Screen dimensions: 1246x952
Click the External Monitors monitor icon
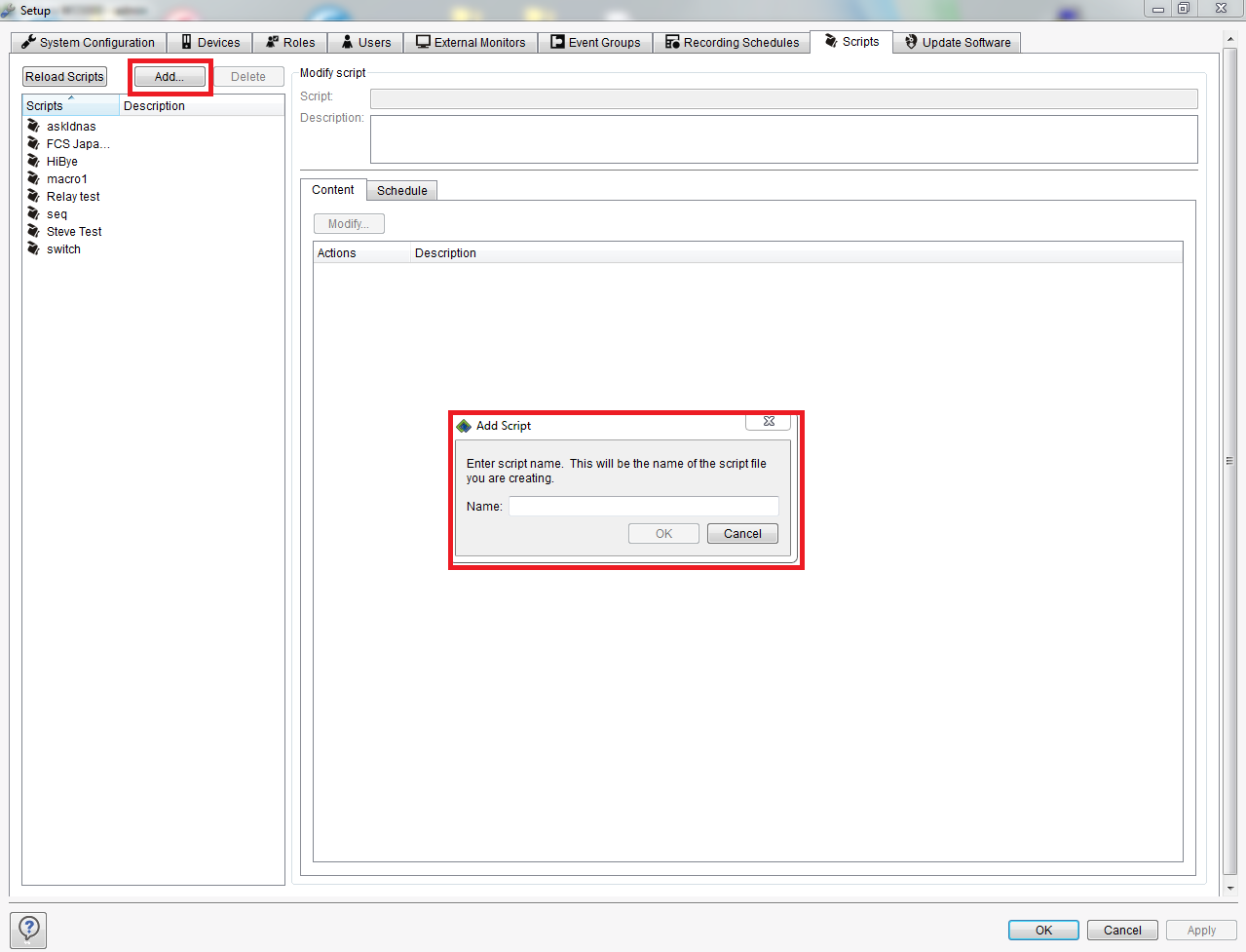point(421,42)
